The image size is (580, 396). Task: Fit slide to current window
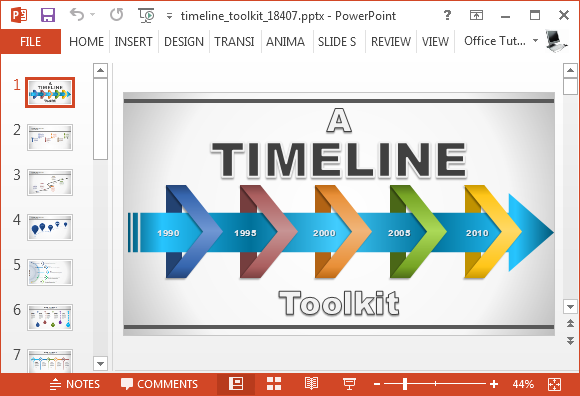554,384
